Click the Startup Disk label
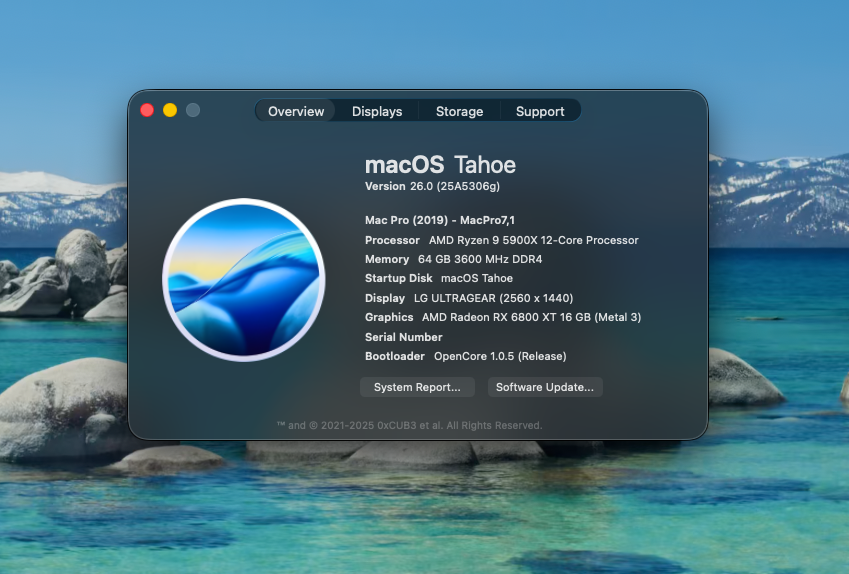849x574 pixels. coord(399,278)
